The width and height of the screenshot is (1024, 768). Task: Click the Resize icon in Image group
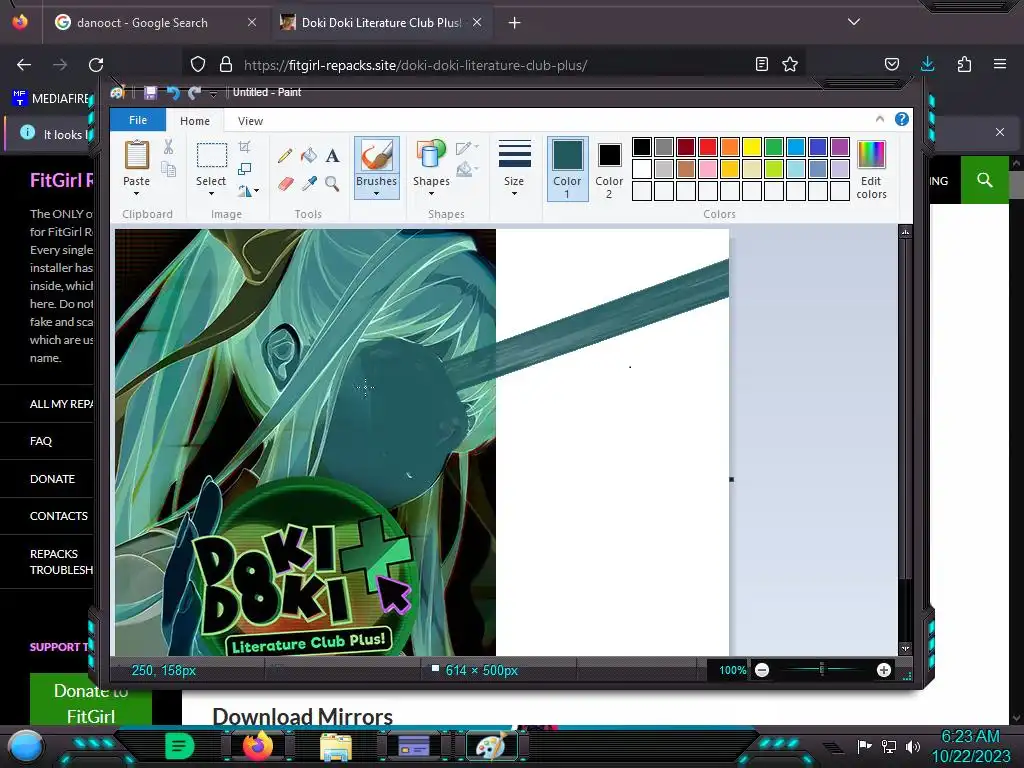click(244, 168)
